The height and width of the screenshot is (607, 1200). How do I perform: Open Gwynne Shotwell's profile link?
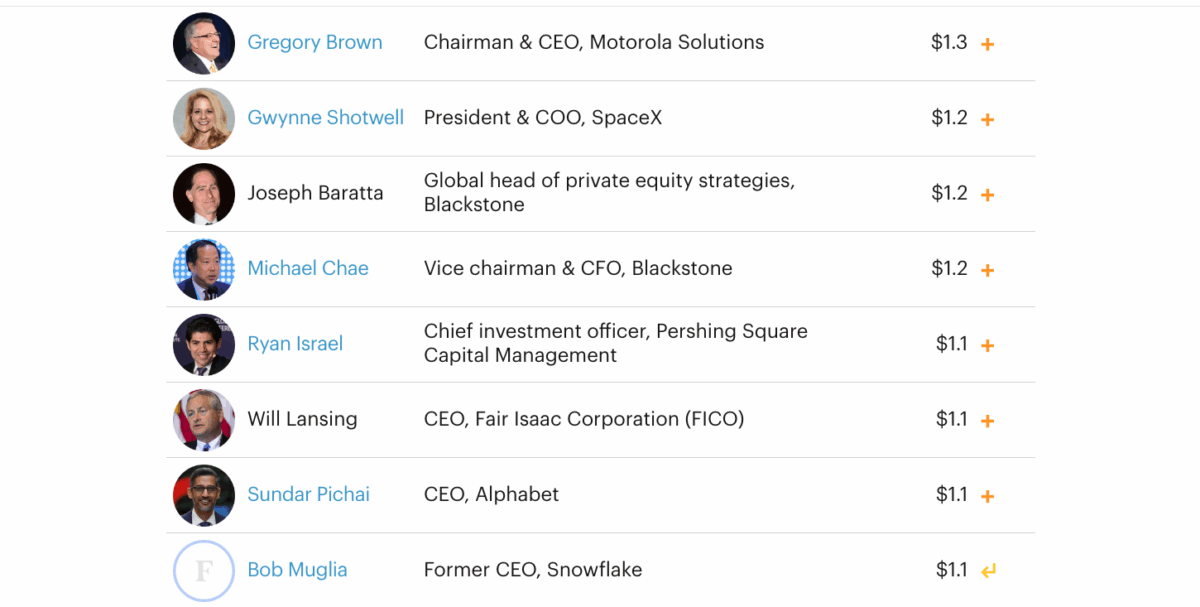tap(326, 118)
